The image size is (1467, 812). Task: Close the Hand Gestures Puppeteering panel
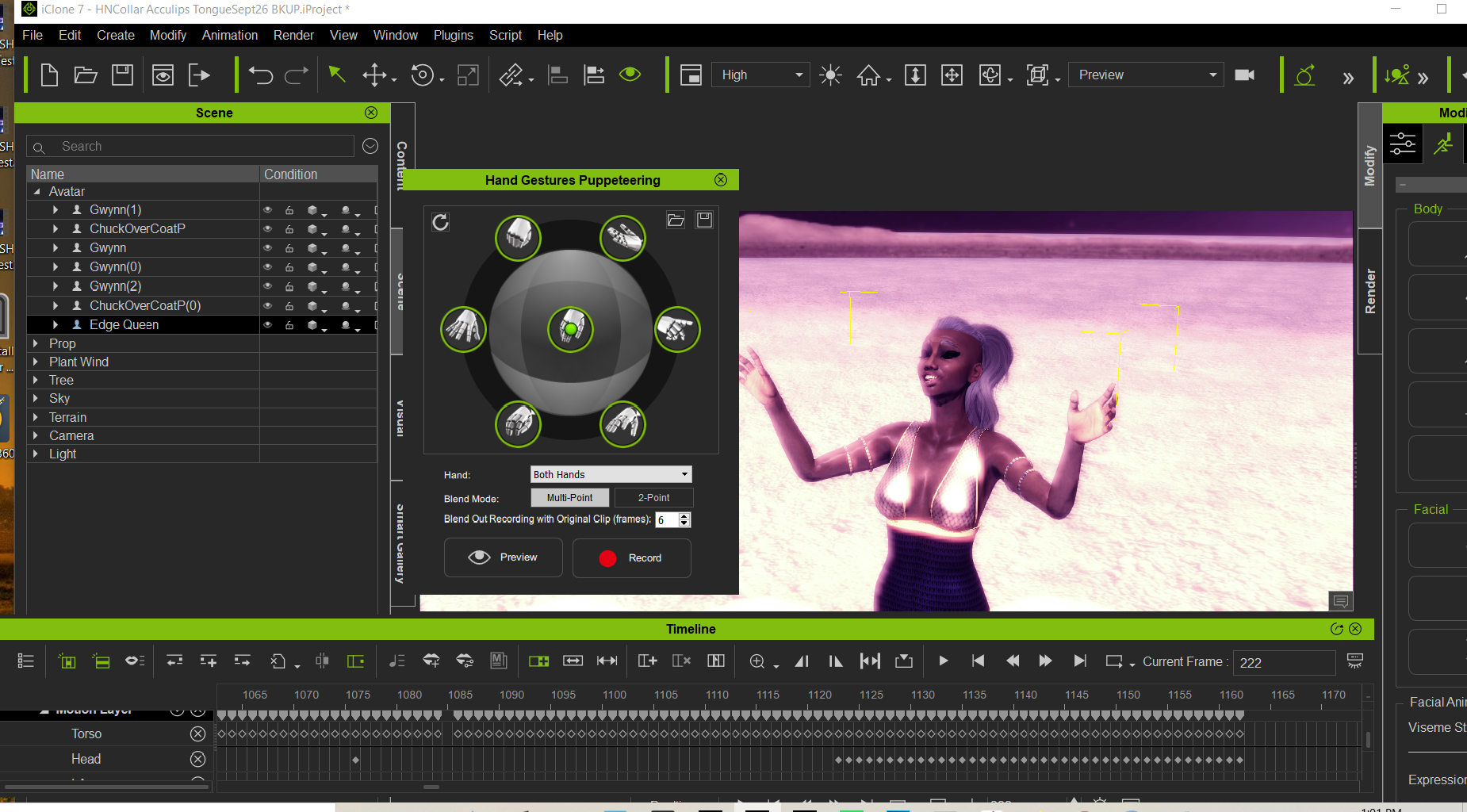[x=721, y=180]
